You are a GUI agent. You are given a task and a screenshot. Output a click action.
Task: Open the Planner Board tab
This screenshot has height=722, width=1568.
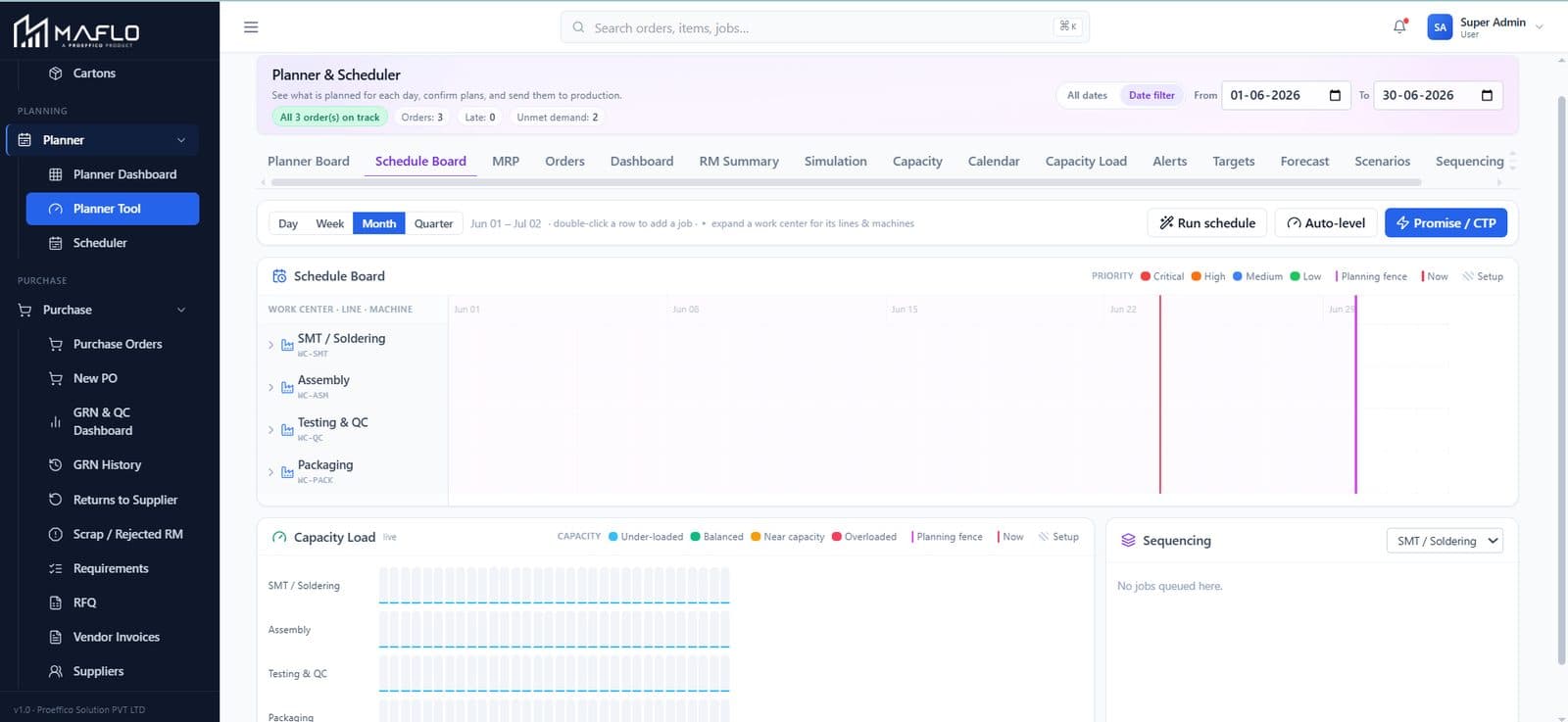coord(309,161)
